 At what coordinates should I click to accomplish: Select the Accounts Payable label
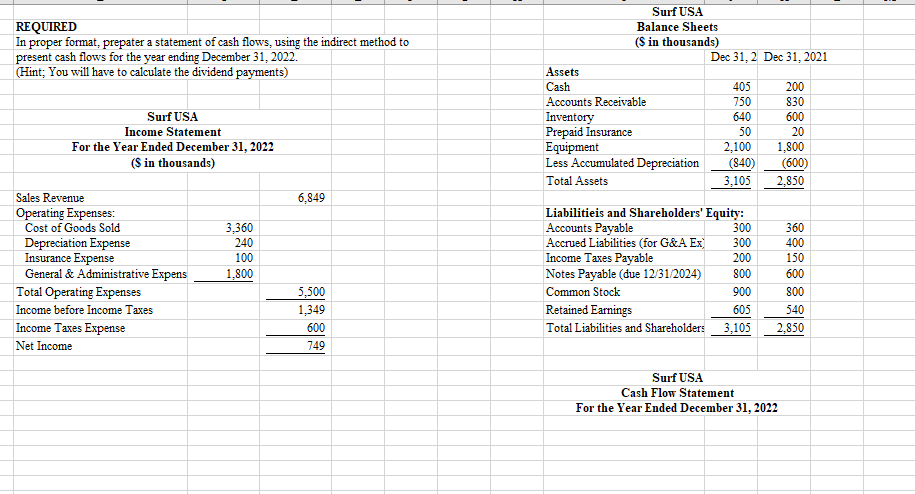point(589,229)
